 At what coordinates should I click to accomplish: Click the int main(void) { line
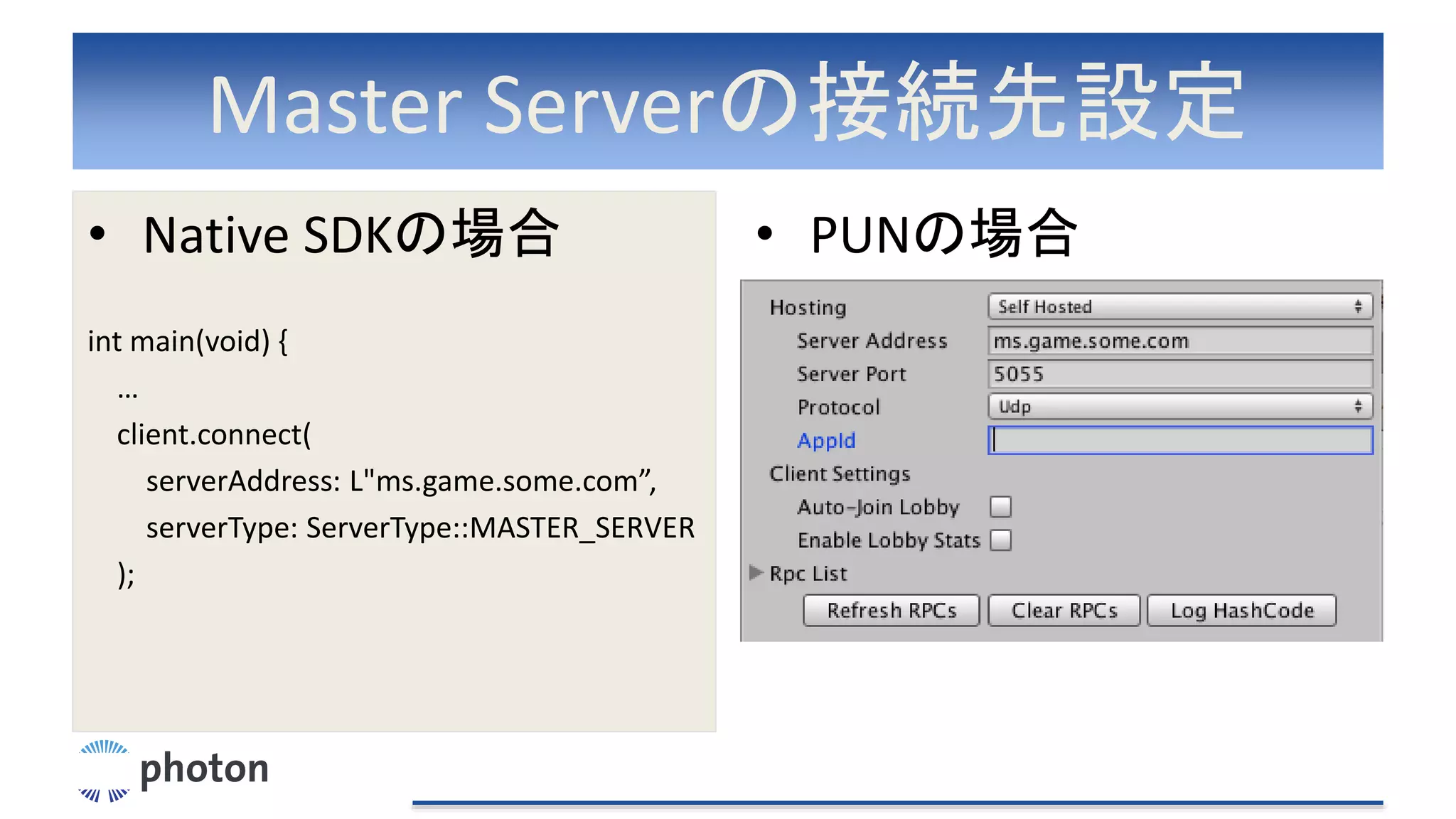pos(188,341)
